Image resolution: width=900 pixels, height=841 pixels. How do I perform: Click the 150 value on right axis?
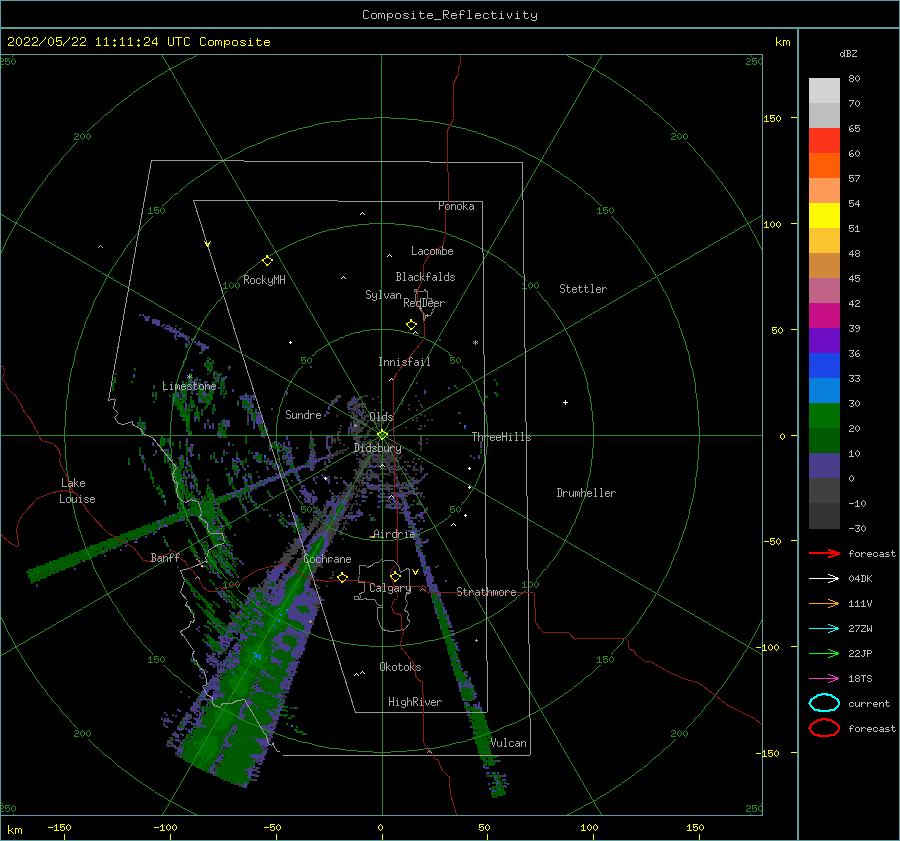772,118
